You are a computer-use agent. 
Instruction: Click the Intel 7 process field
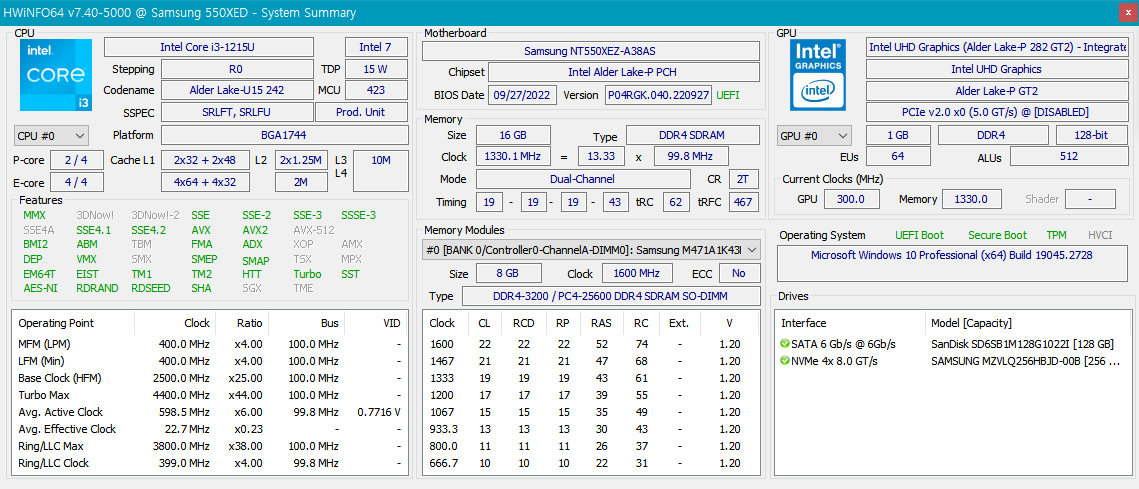coord(376,47)
